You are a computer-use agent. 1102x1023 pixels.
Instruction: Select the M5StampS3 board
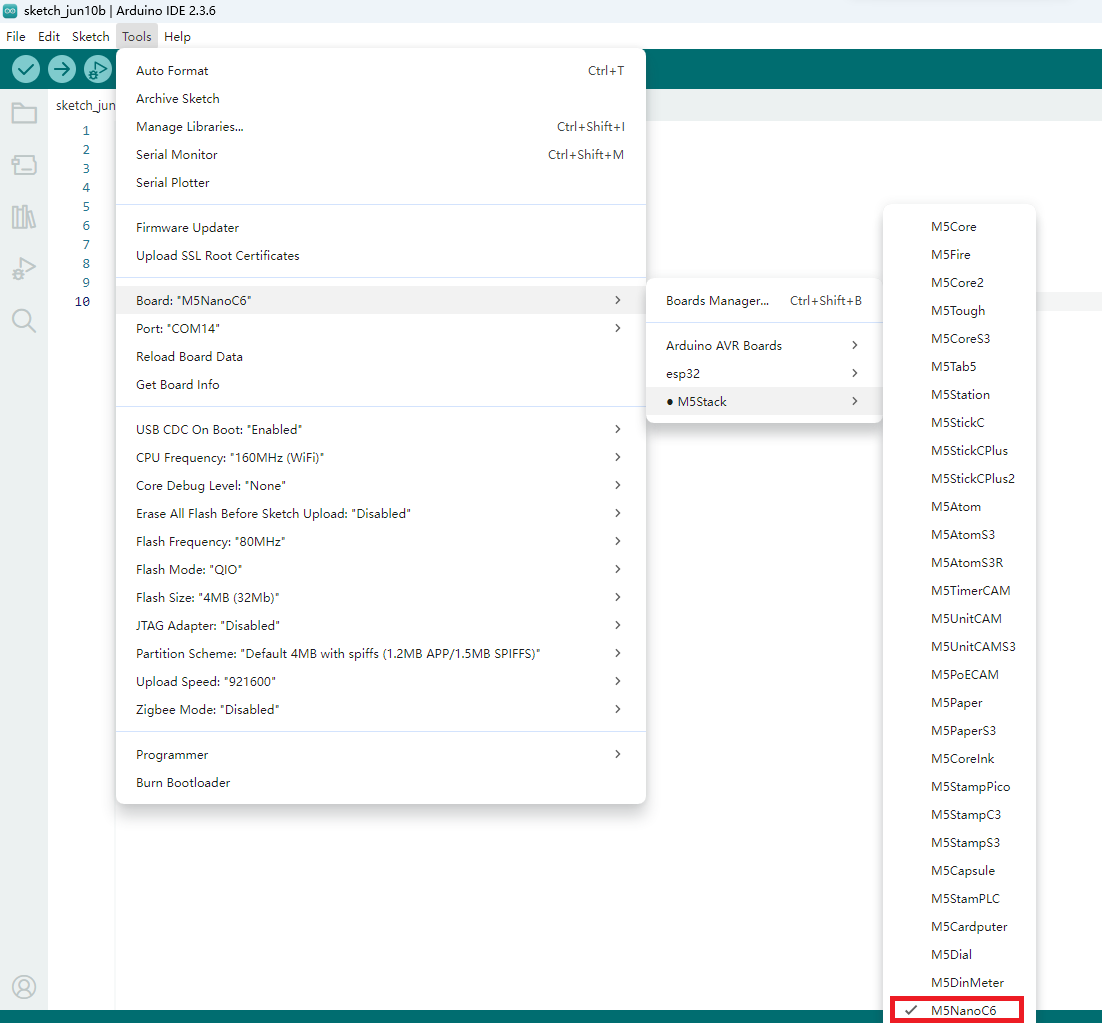click(x=959, y=843)
